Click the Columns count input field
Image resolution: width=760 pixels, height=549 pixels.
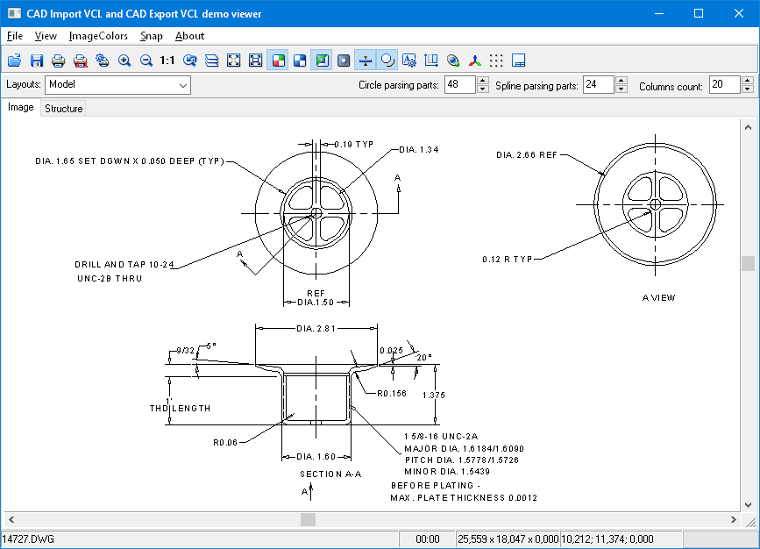tap(724, 85)
